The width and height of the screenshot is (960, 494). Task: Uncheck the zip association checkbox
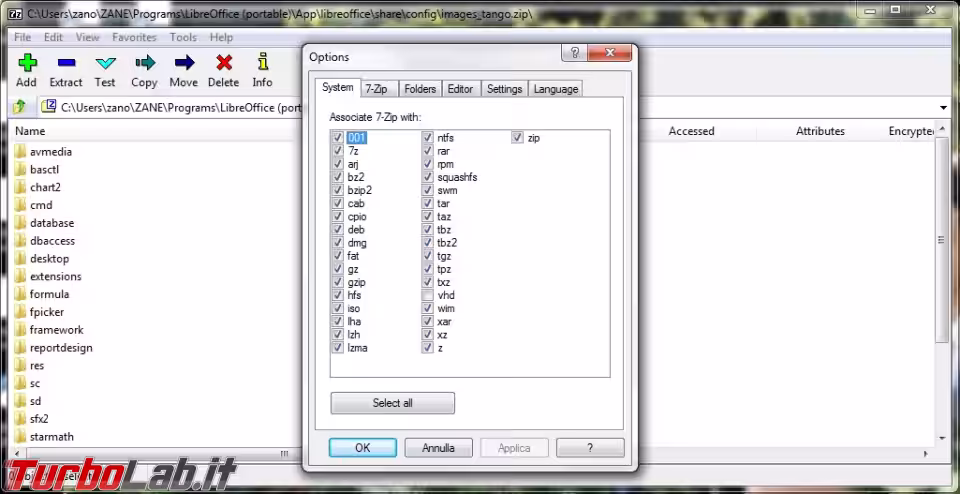tap(518, 138)
